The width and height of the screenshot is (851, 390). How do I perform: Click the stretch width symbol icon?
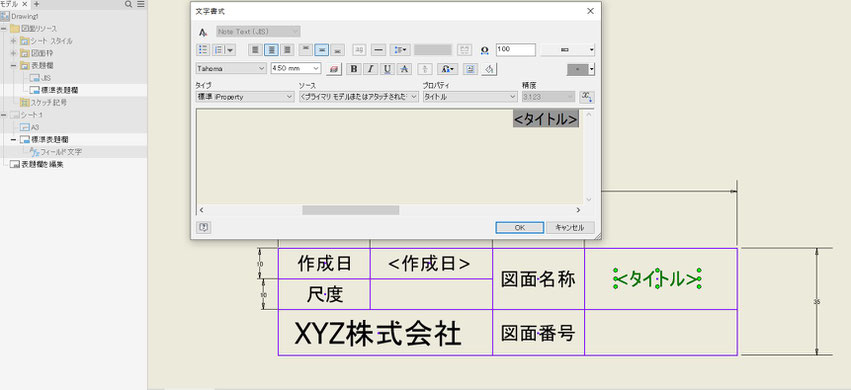pyautogui.click(x=484, y=50)
